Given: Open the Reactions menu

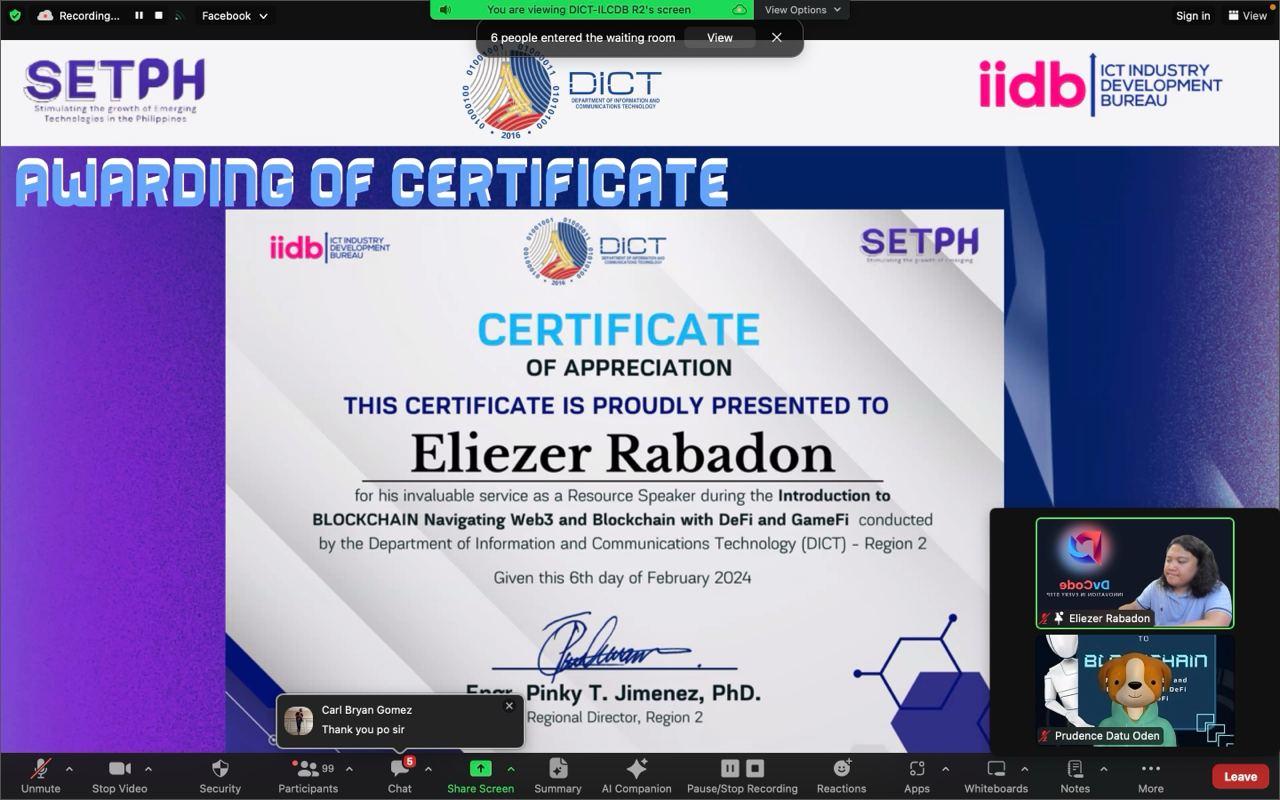Looking at the screenshot, I should tap(841, 776).
